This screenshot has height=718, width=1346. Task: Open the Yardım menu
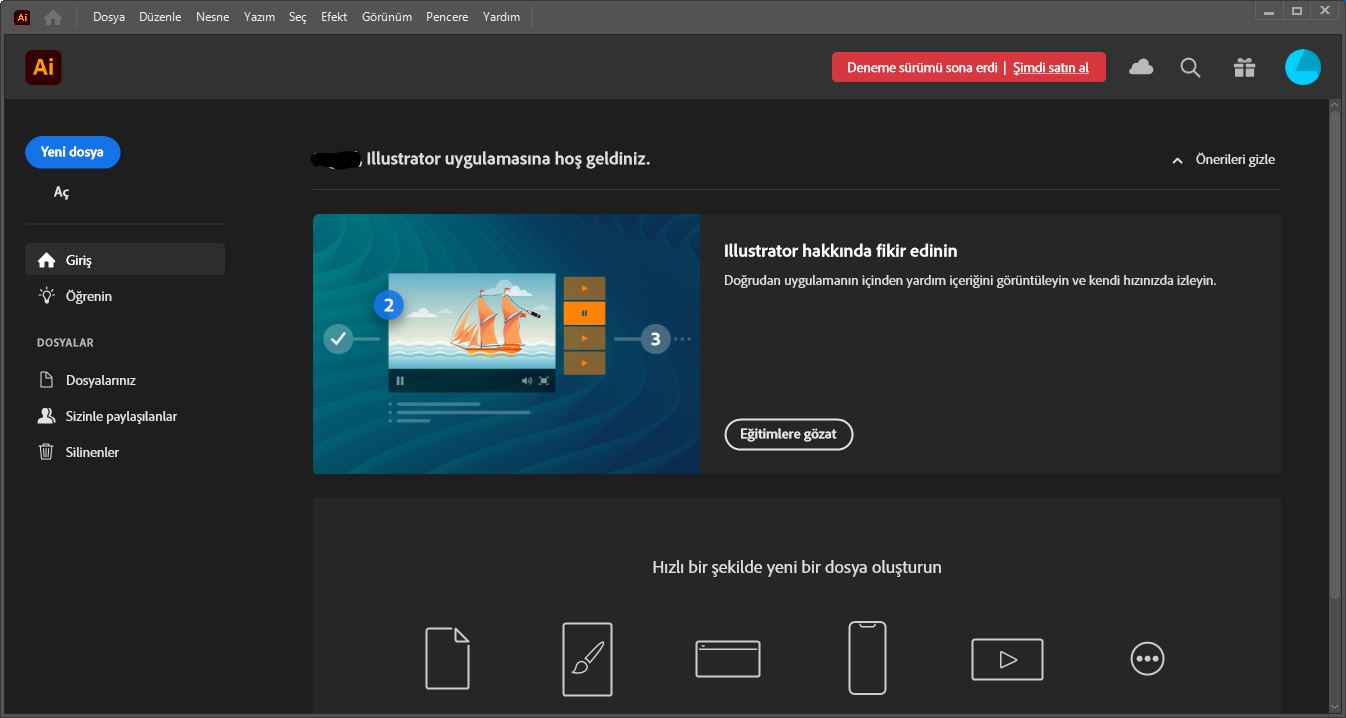point(501,17)
